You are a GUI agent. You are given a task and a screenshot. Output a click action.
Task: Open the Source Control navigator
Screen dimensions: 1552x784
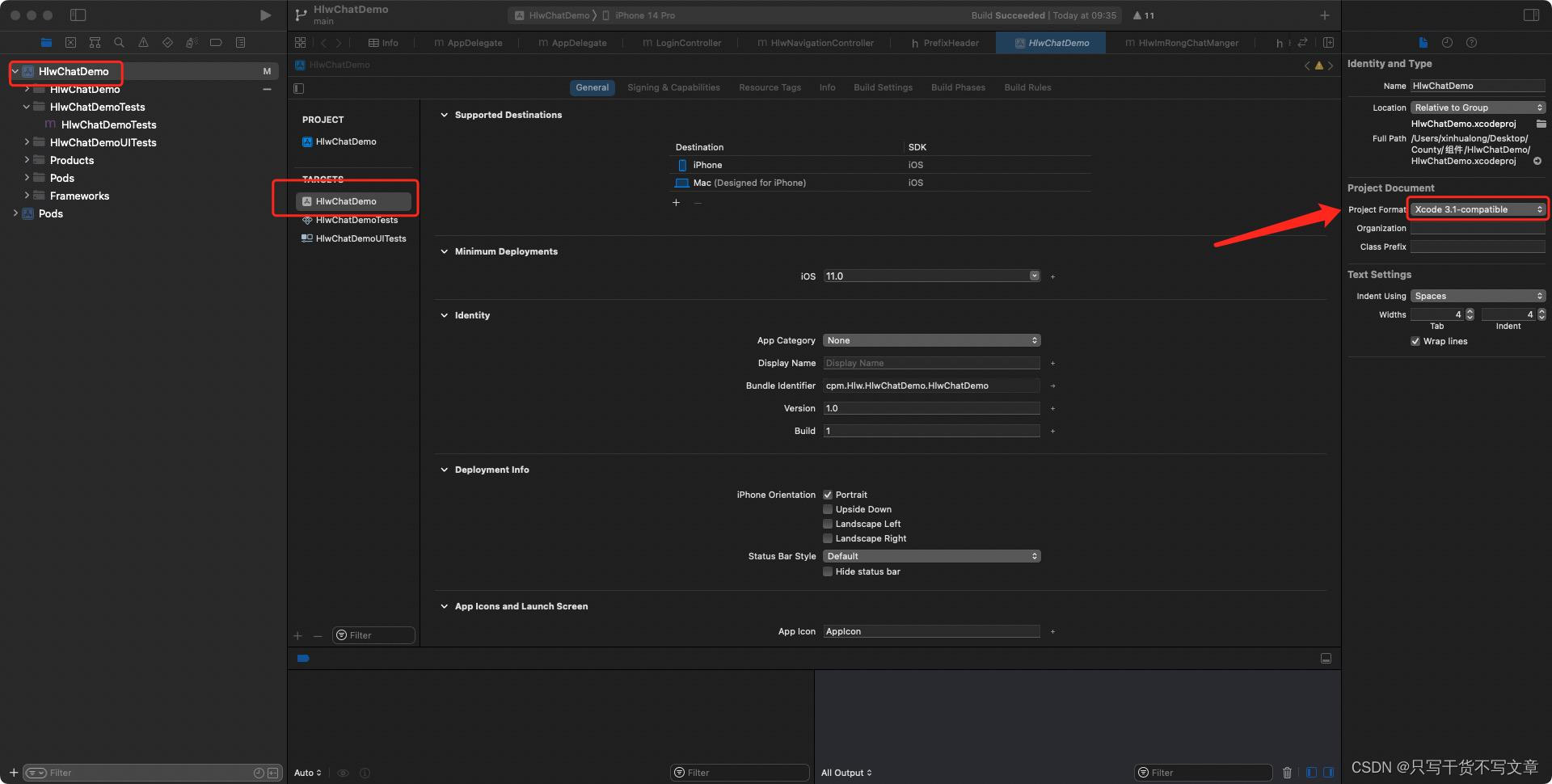click(70, 43)
